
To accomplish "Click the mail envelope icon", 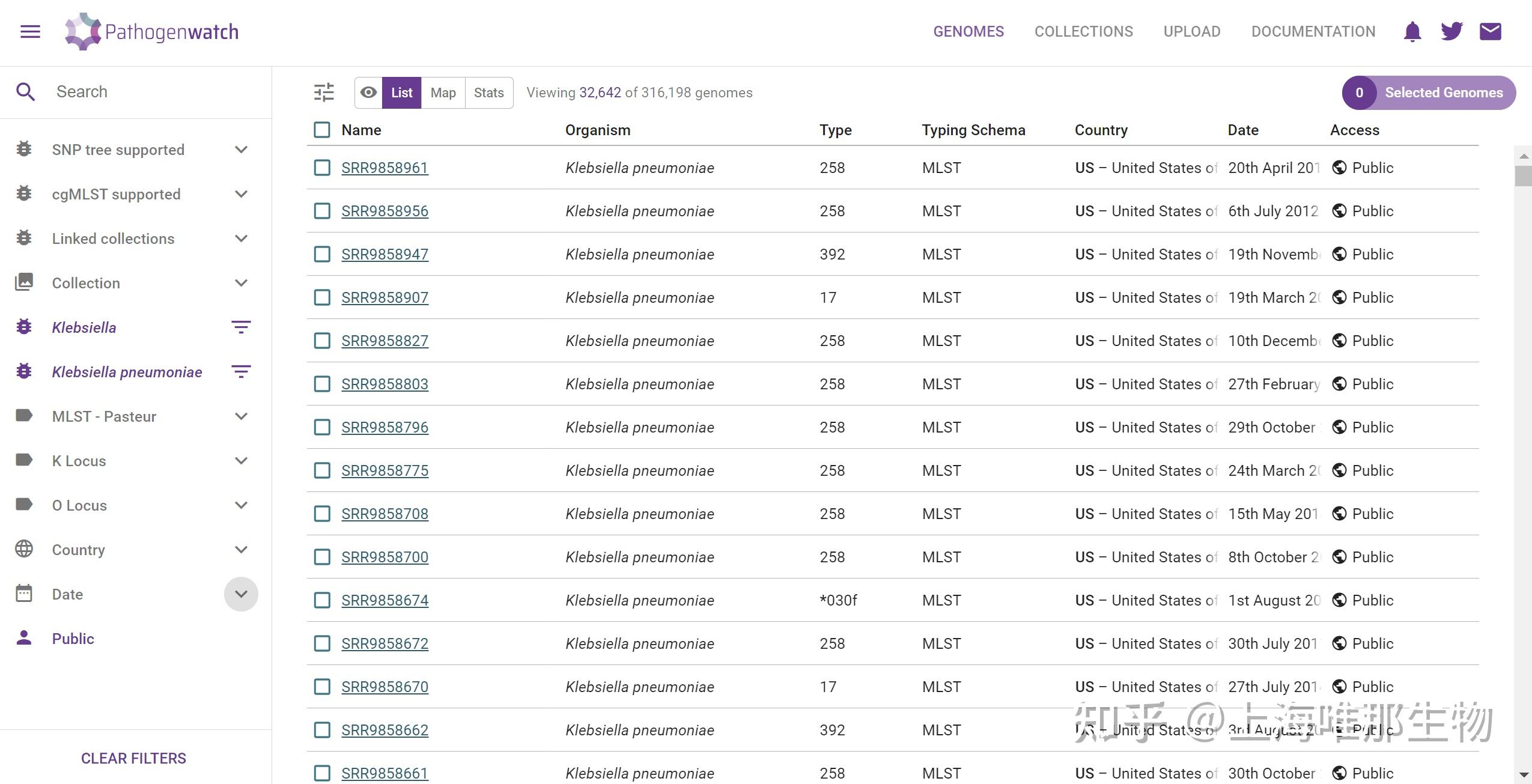I will 1490,31.
